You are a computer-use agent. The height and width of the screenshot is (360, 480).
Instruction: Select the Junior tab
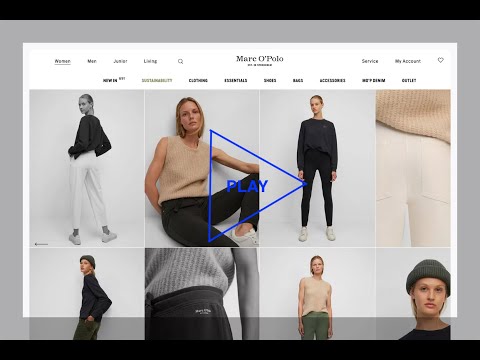(x=120, y=61)
